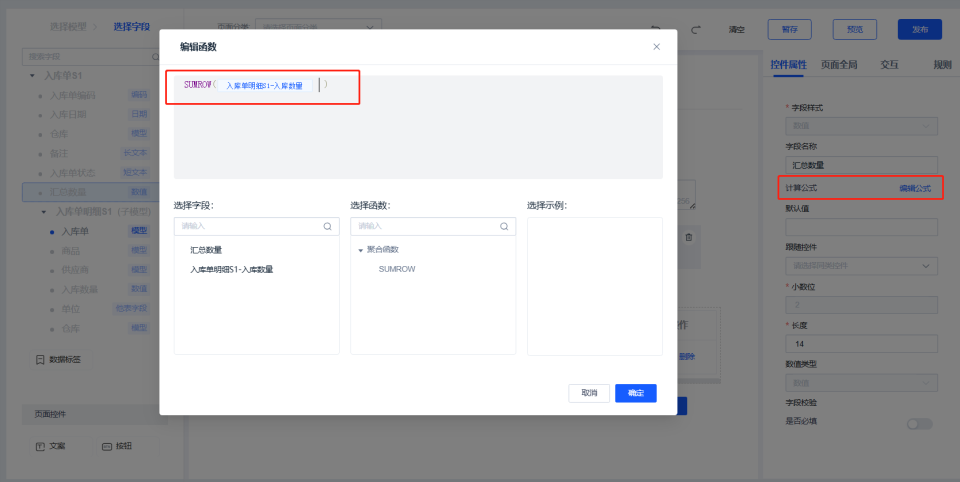Click search icon in 搜索字段 box
The height and width of the screenshot is (482, 960).
coord(156,56)
